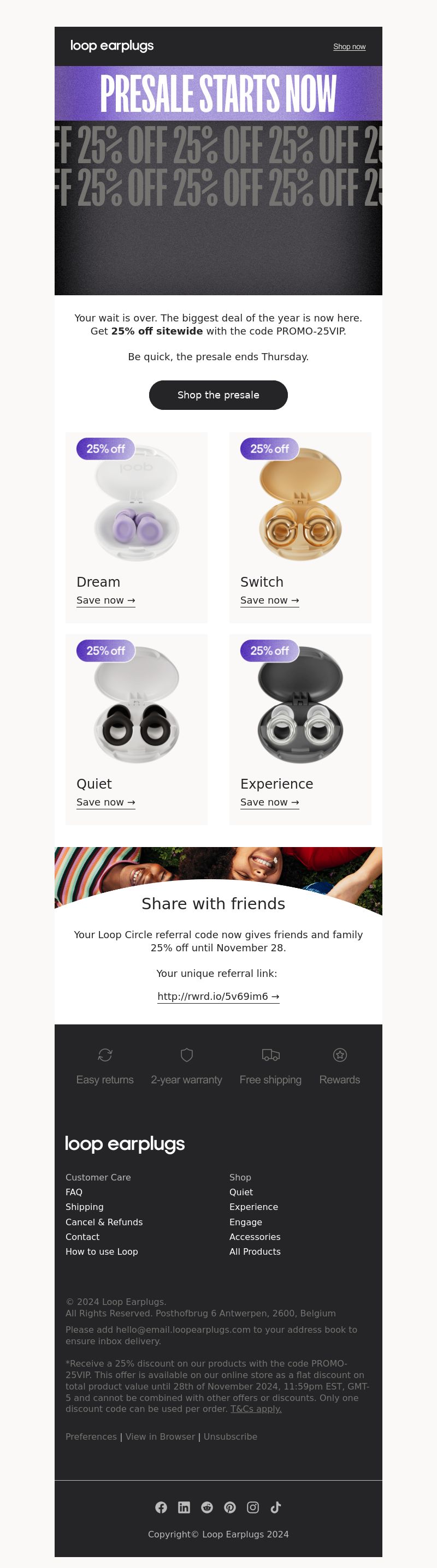The image size is (437, 1568).
Task: Click the 2-year warranty shield icon
Action: 187,1055
